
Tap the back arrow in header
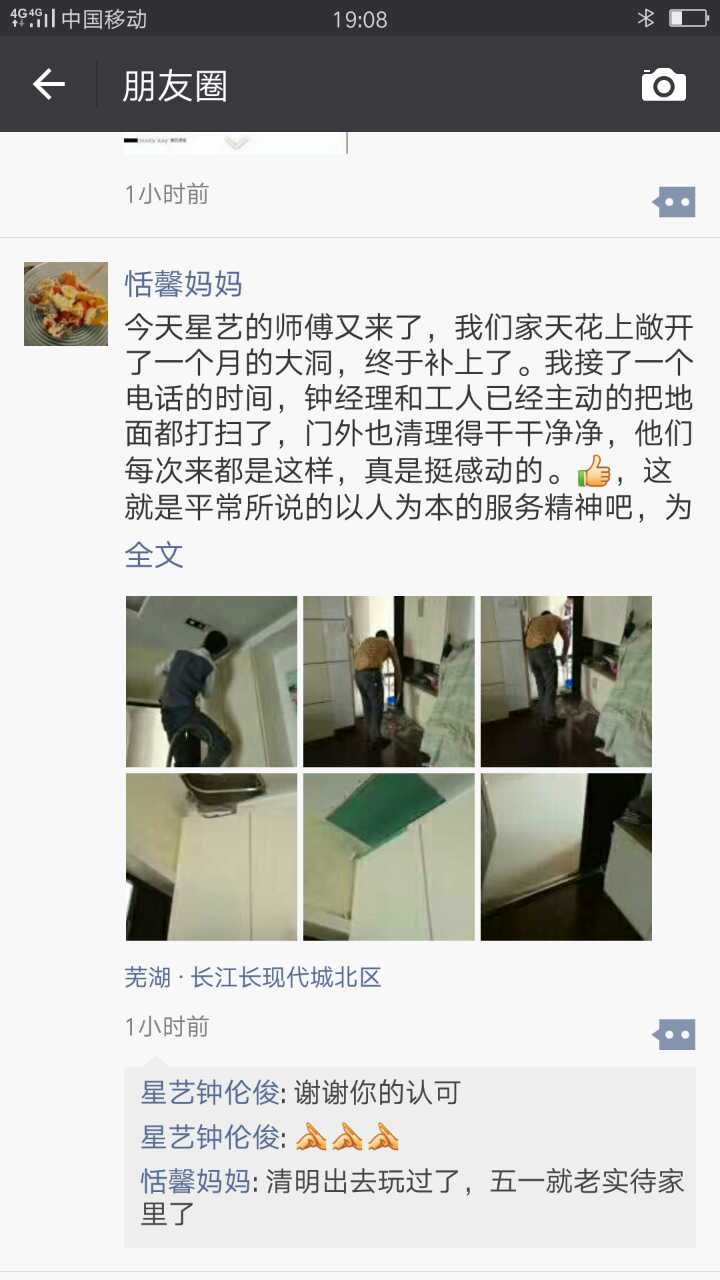click(49, 85)
